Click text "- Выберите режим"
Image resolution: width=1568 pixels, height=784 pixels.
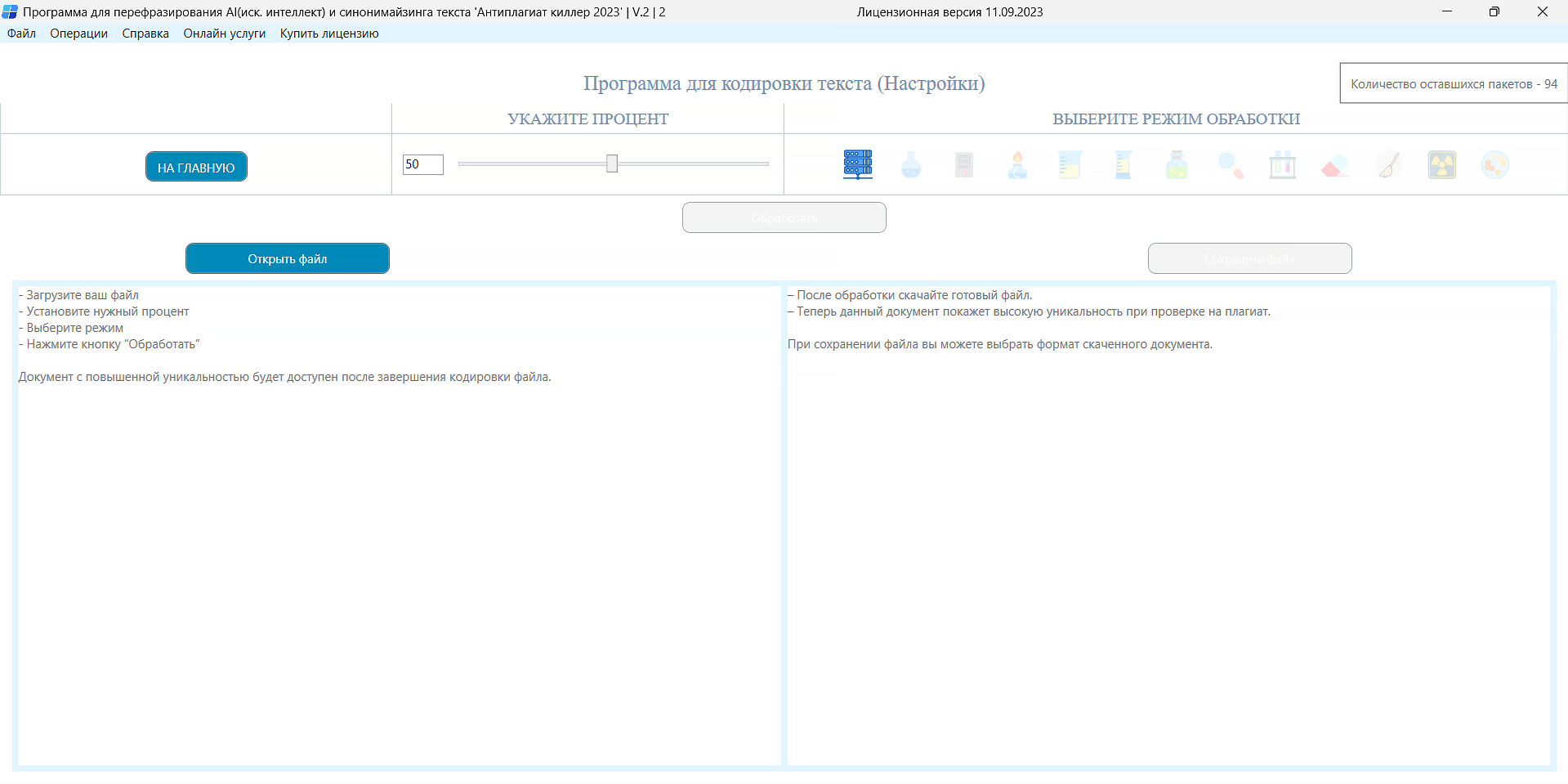(71, 328)
